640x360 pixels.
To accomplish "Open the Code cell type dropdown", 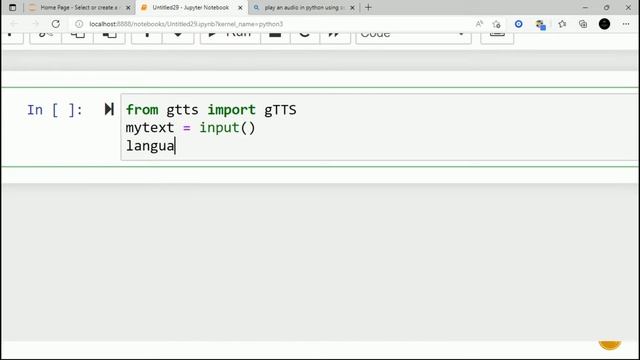I will (x=413, y=37).
